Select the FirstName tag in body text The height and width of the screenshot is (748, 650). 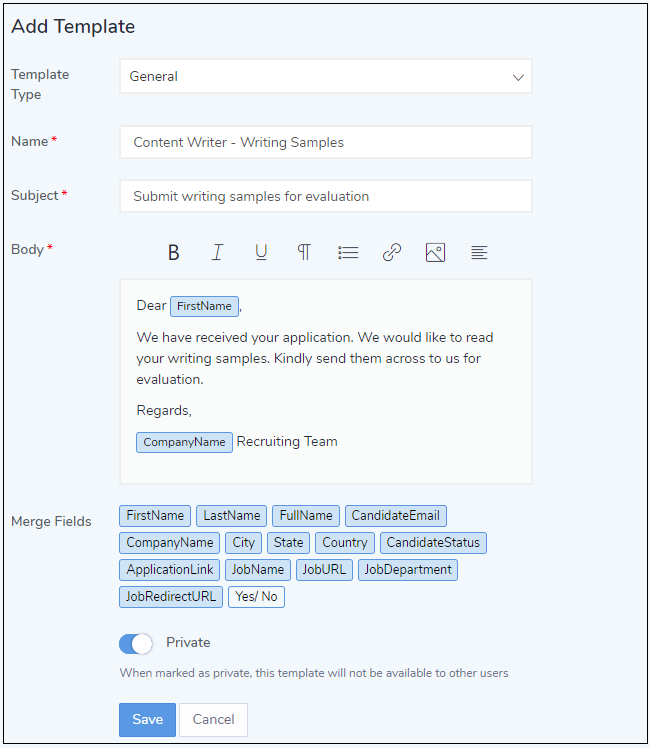point(204,306)
